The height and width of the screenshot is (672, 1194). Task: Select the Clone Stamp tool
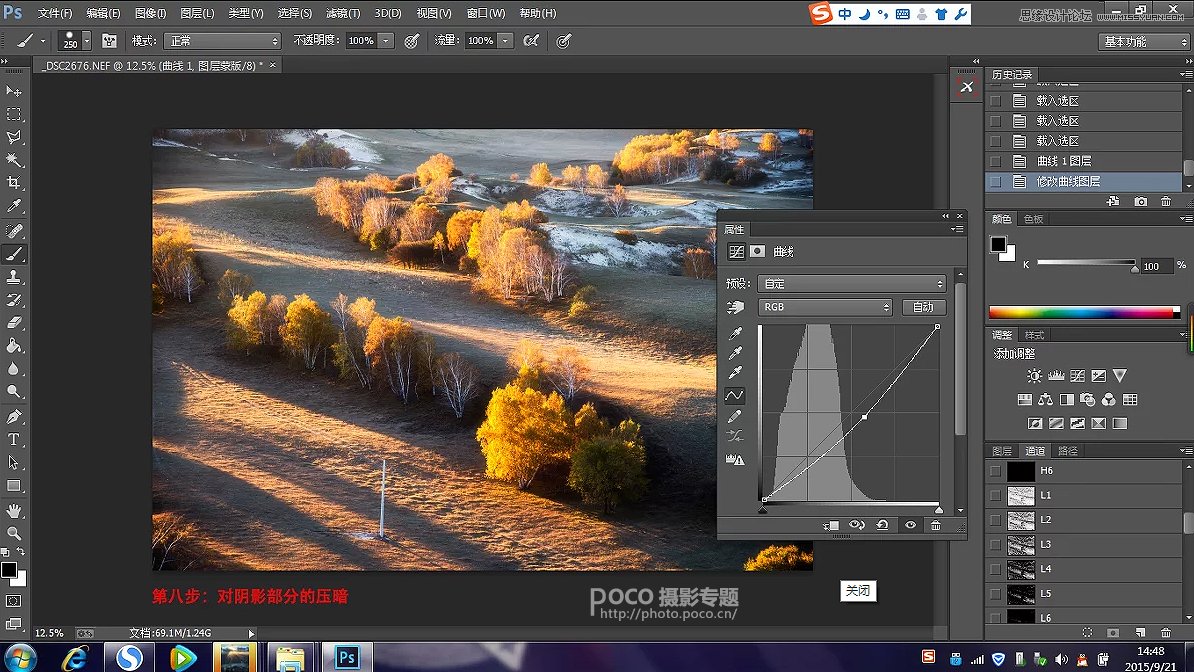(14, 277)
